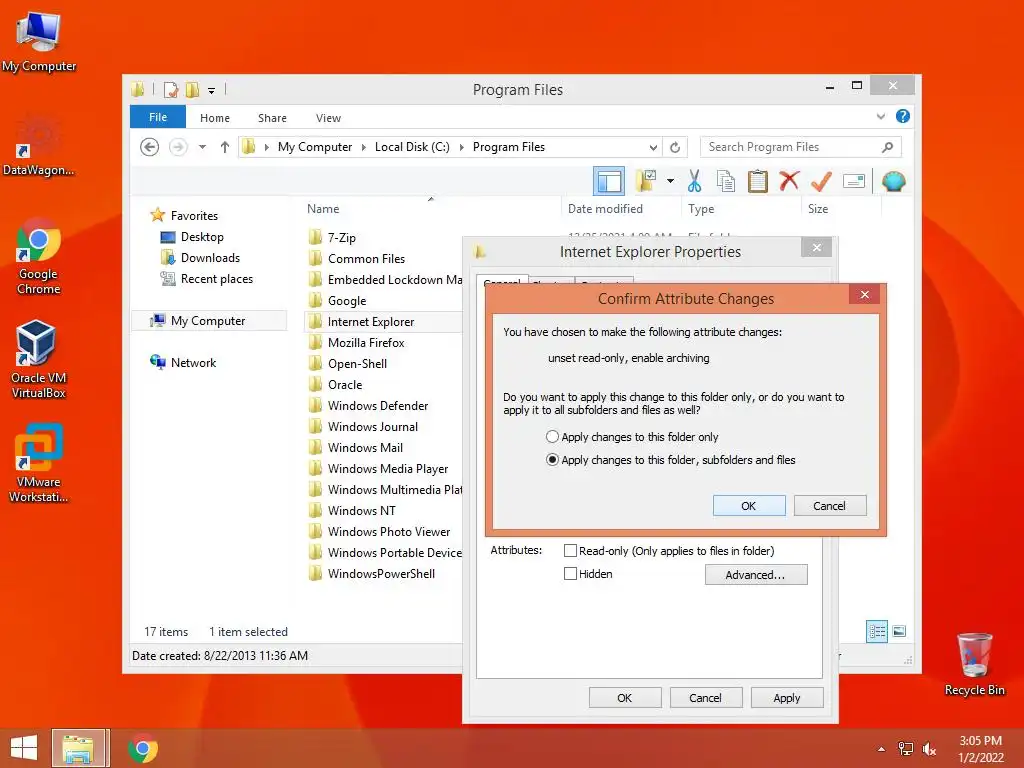Select Oracle VM VirtualBox desktop icon
This screenshot has width=1024, height=768.
[x=38, y=359]
